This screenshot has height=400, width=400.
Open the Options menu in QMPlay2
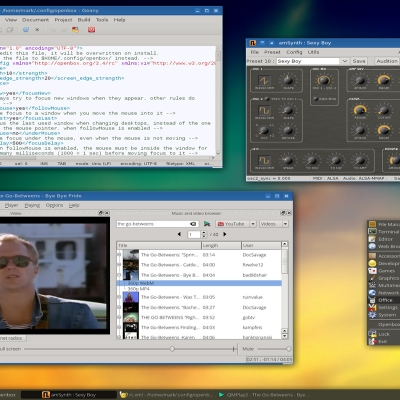pos(54,205)
